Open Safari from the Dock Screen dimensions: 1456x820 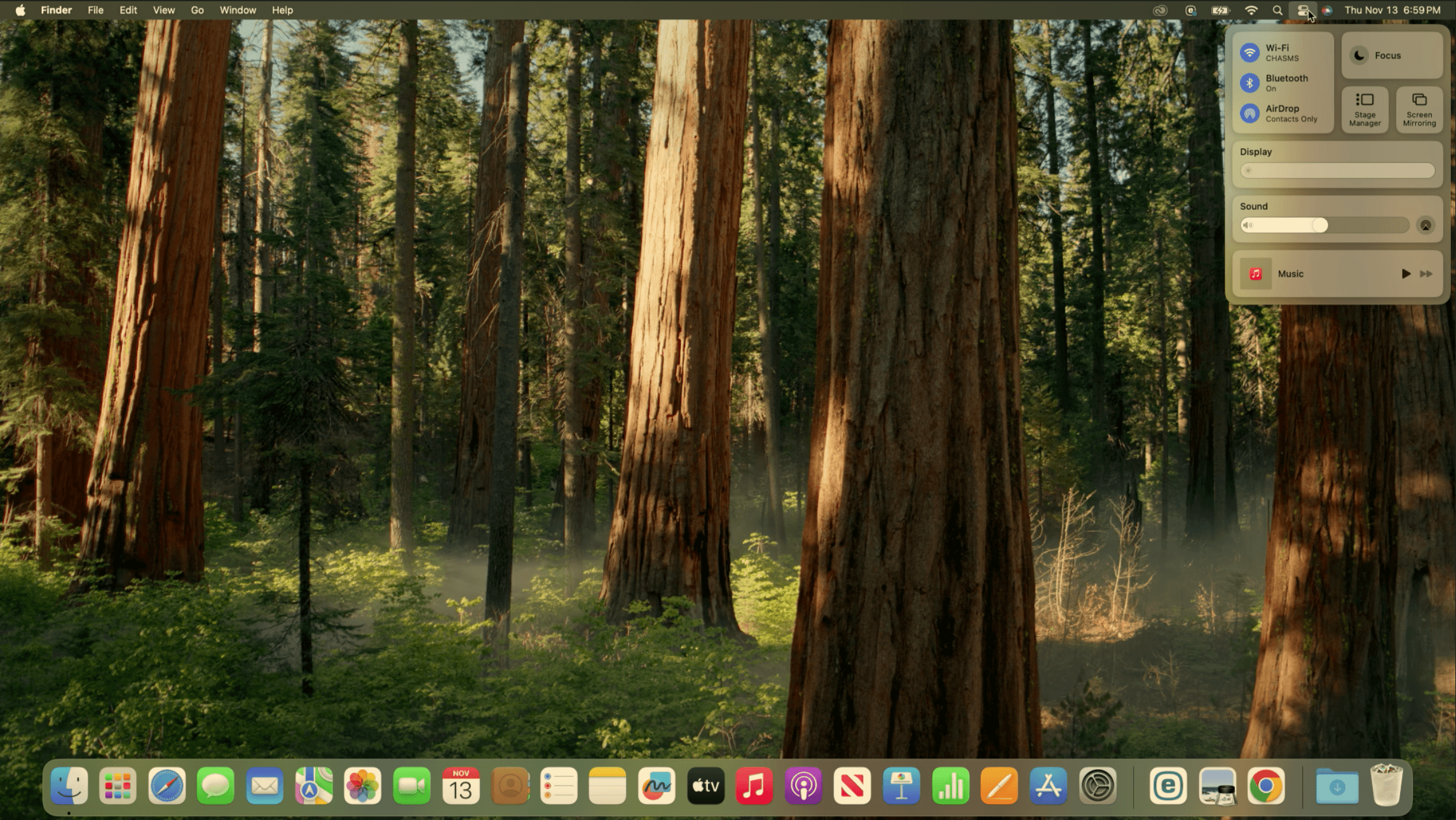coord(167,786)
